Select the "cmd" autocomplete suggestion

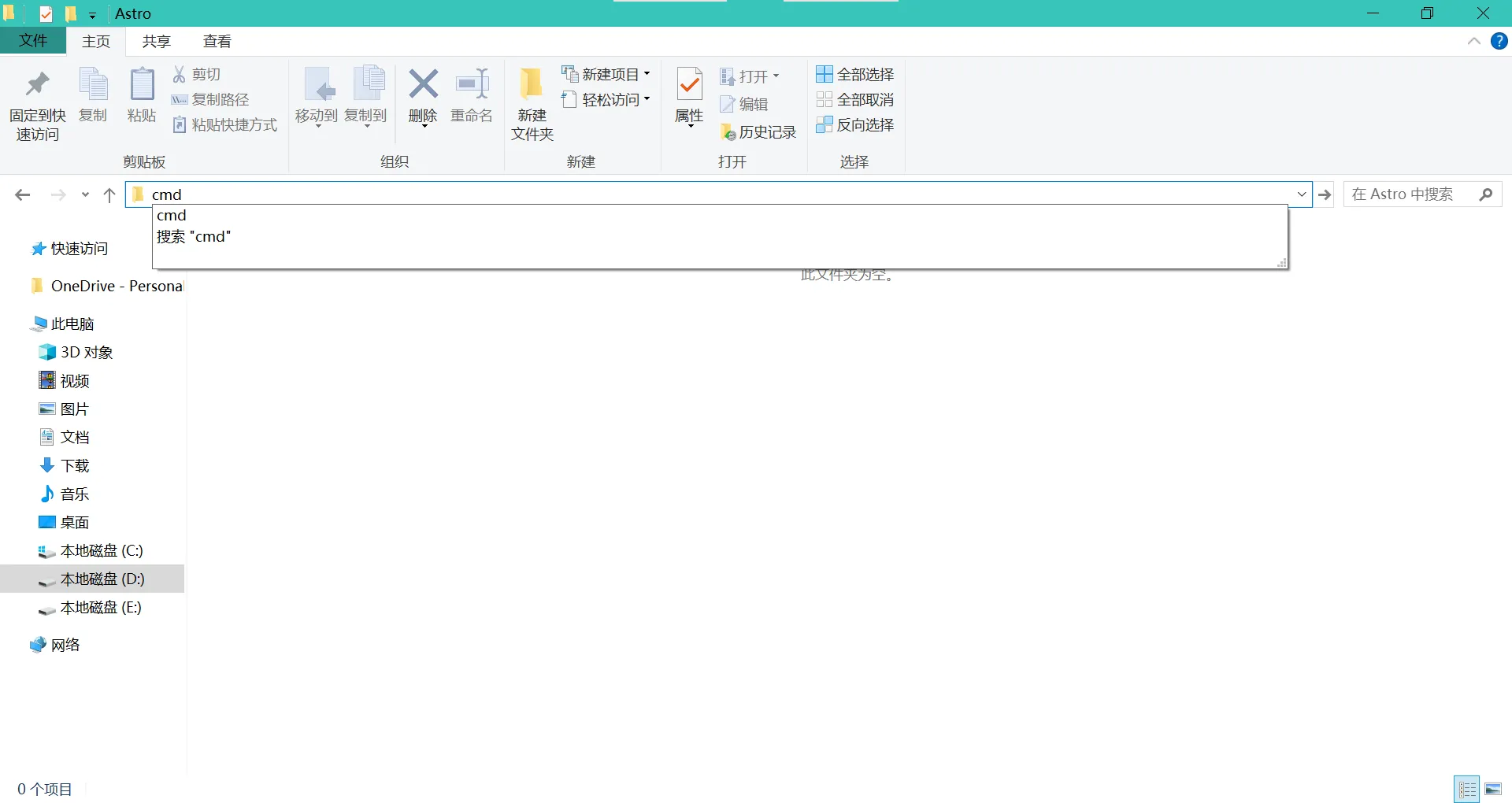pos(720,215)
